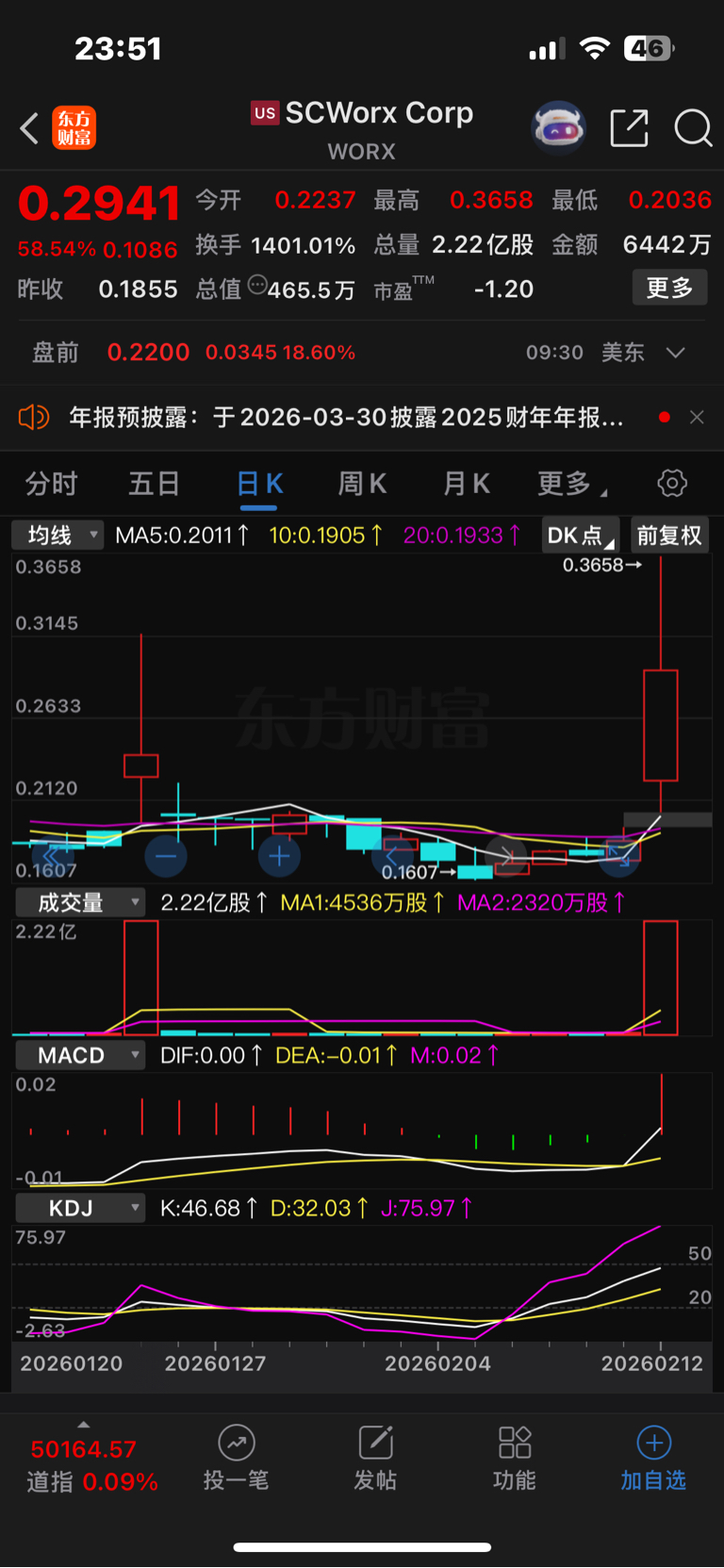Tap the SCWorx Corp title
Screen dimensions: 724x1568
click(x=379, y=113)
